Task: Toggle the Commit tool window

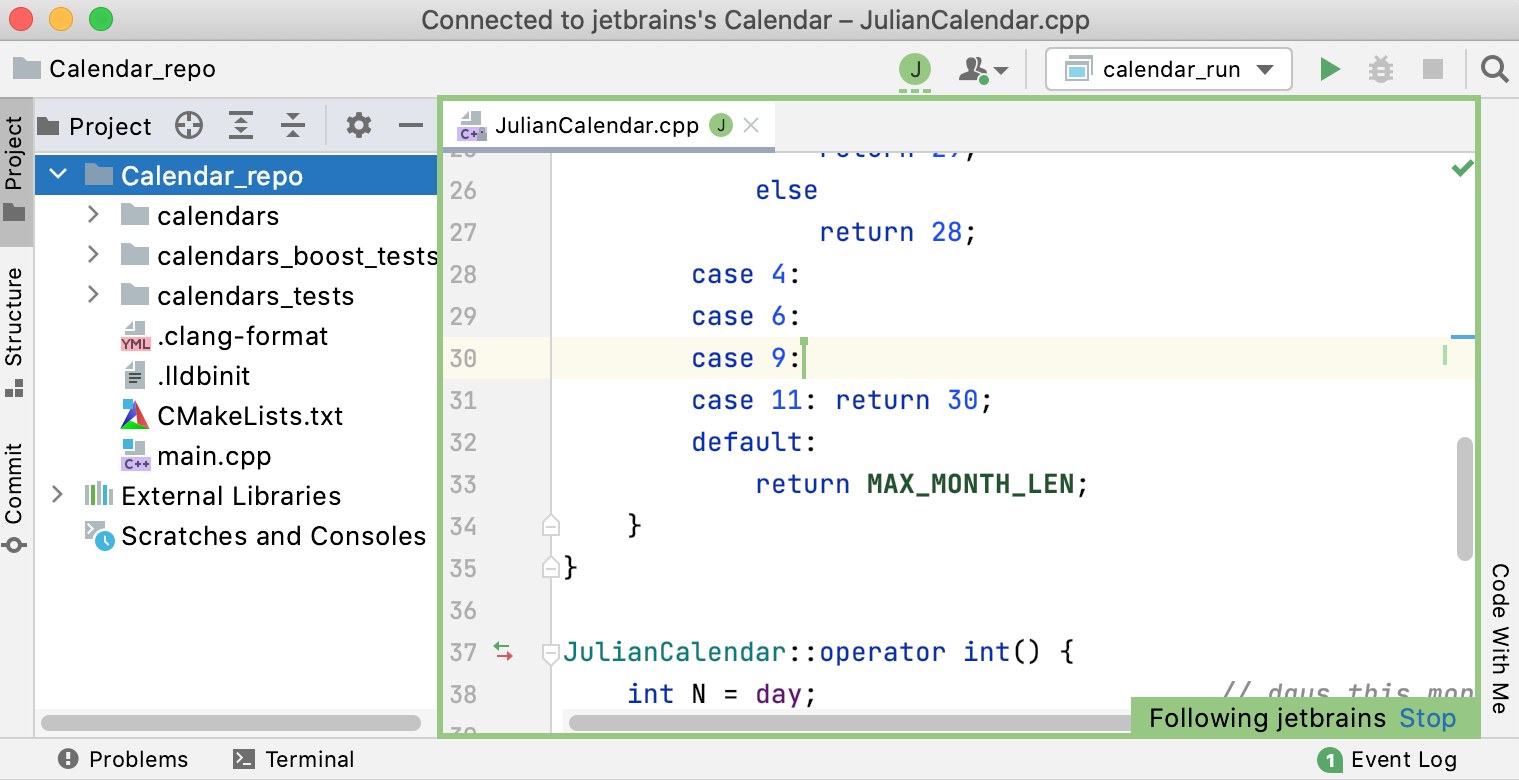Action: [x=14, y=495]
